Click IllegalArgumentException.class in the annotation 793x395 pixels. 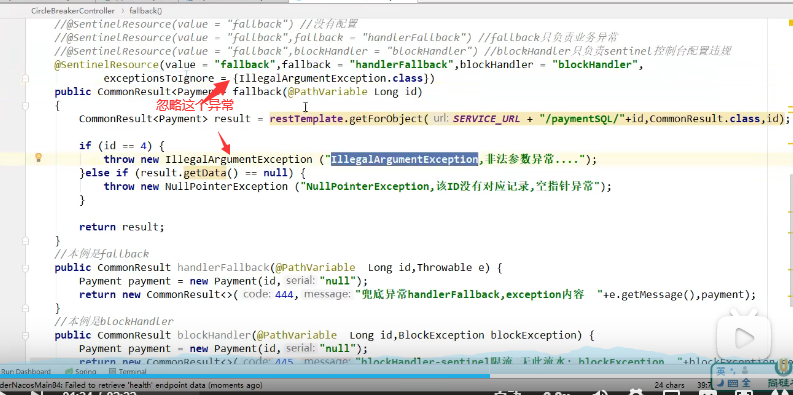(x=331, y=78)
